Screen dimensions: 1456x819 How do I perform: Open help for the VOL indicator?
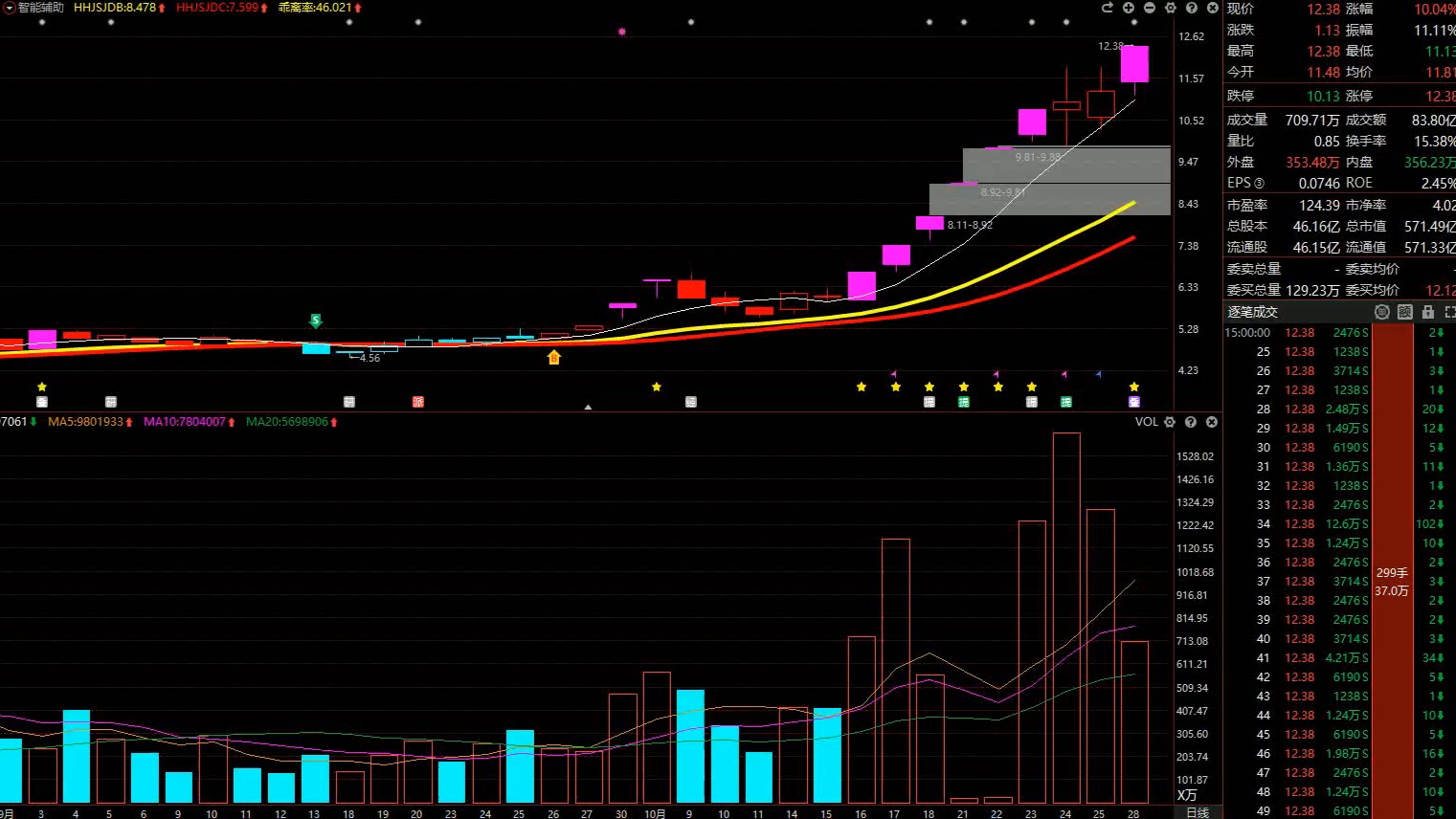click(1191, 422)
